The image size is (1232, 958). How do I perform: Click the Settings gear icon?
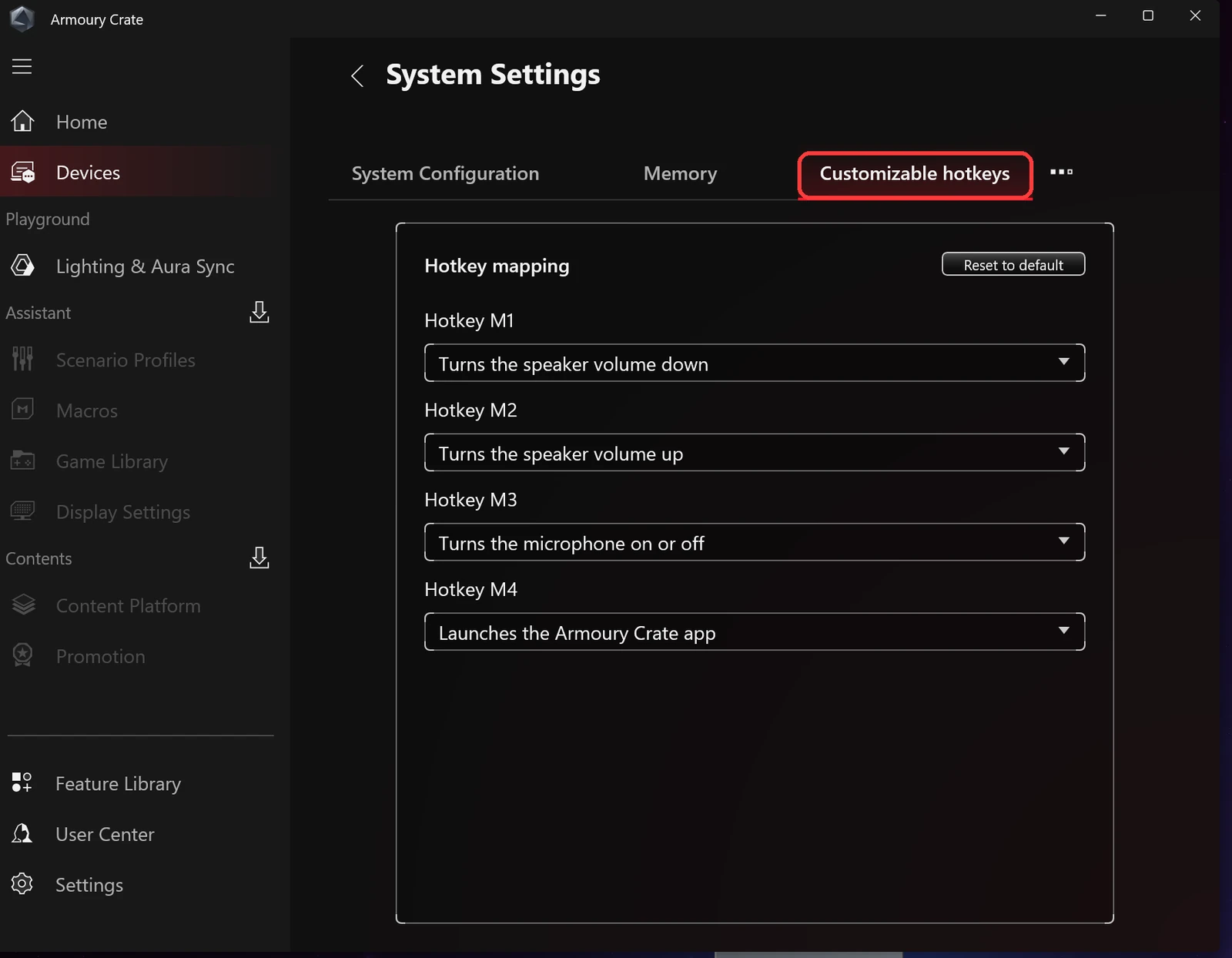[22, 884]
